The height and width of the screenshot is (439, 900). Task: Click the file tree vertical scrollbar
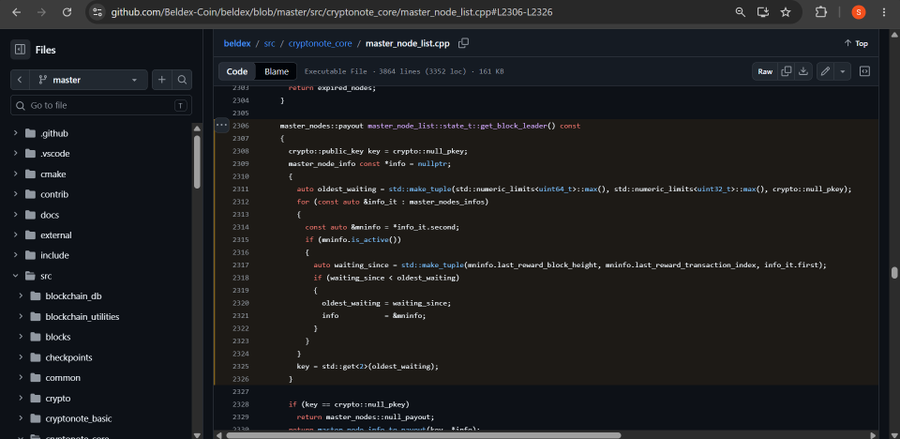[197, 163]
